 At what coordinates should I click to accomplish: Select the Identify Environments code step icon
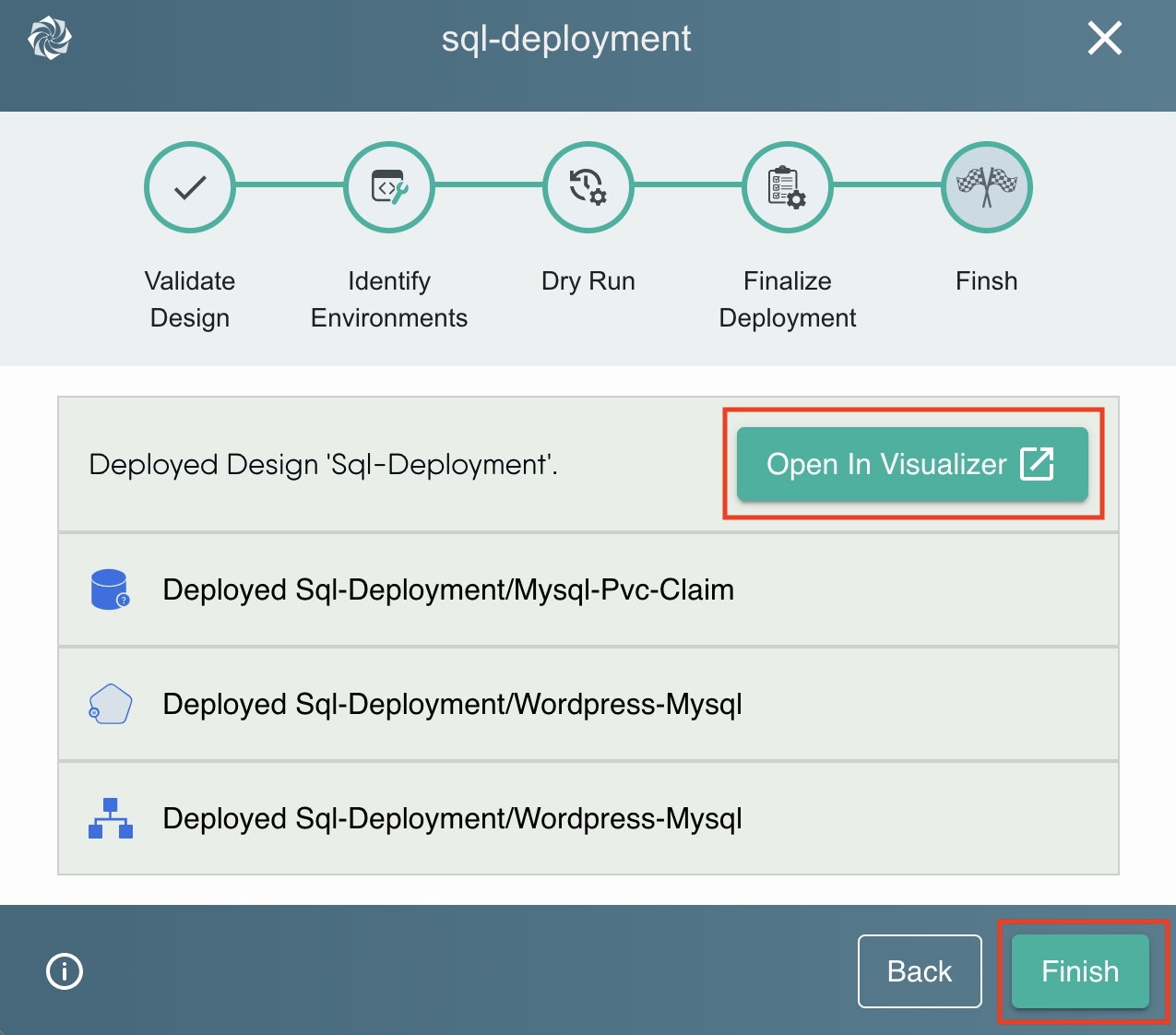tap(388, 186)
